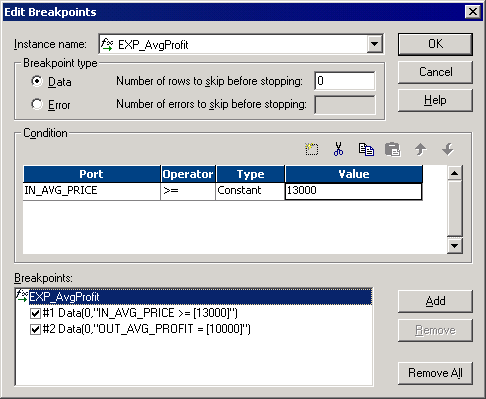486x399 pixels.
Task: Click the Value column header
Action: tap(354, 174)
